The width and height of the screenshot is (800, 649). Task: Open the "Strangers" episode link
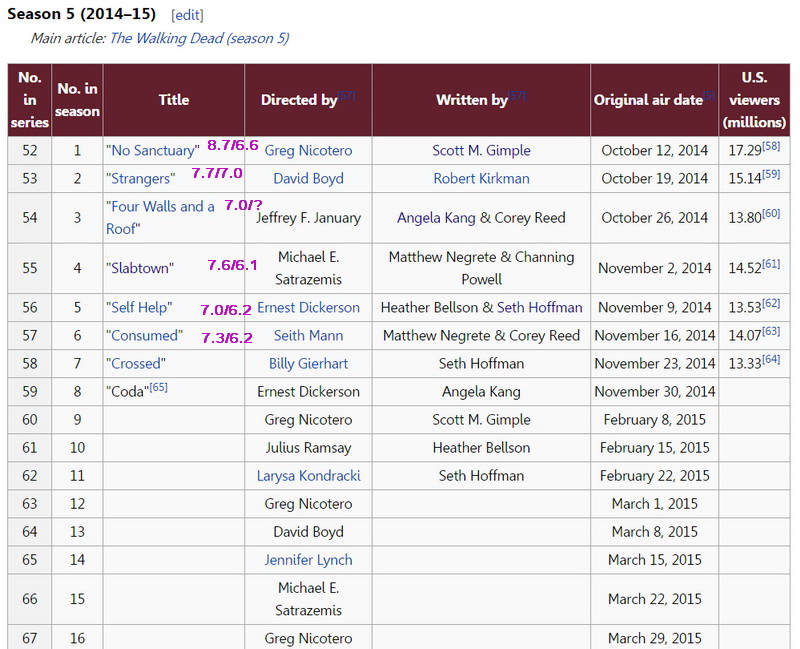click(x=140, y=179)
